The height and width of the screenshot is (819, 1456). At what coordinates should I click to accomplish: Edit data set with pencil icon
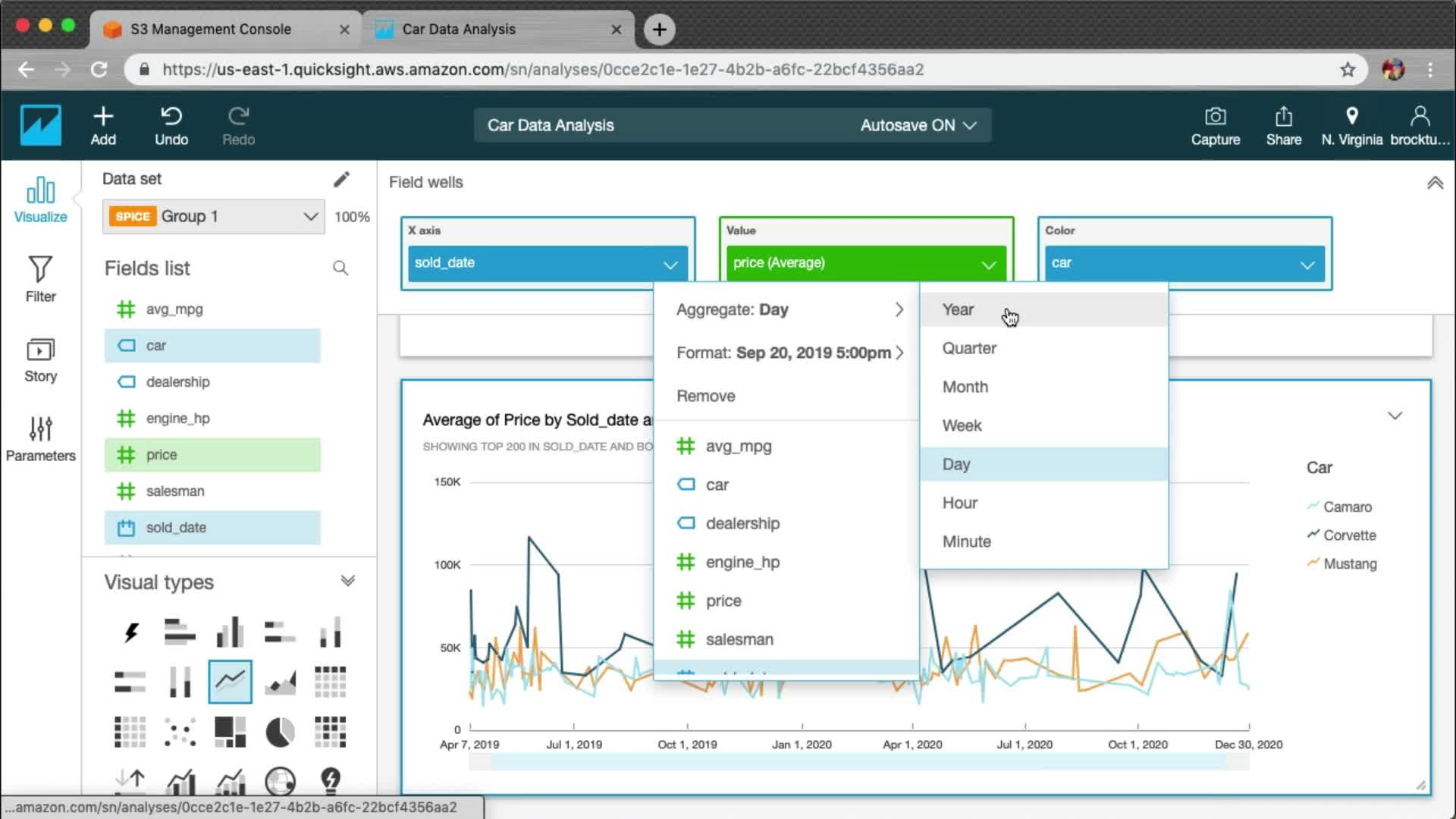[341, 179]
